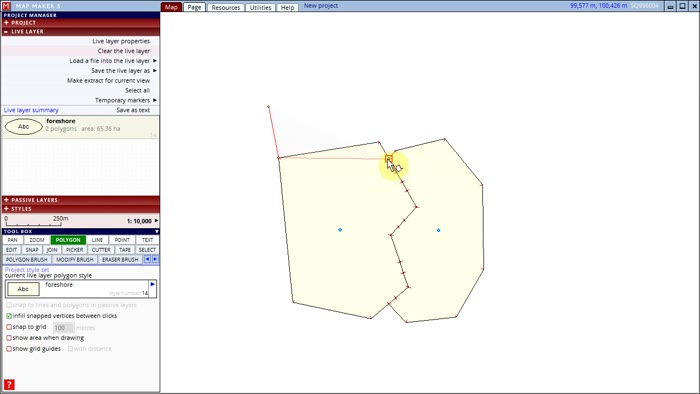Click the current polygon style Abc swatch
The image size is (700, 394).
(23, 289)
